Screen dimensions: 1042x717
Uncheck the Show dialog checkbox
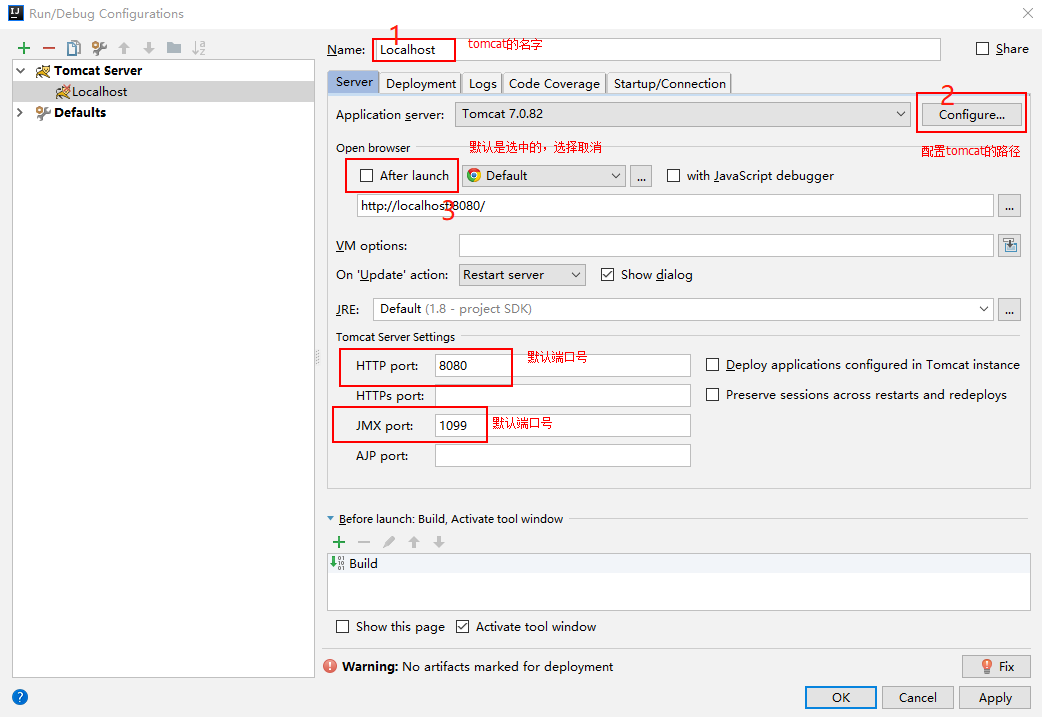click(607, 274)
